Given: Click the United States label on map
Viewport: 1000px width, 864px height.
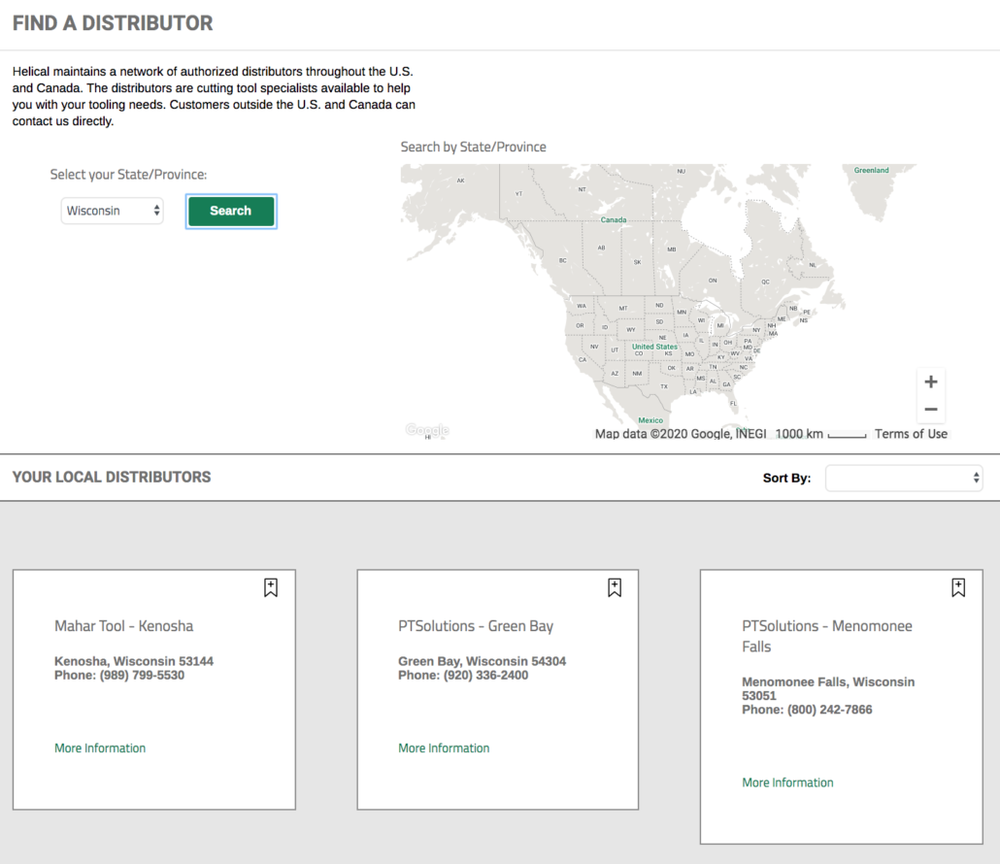Looking at the screenshot, I should [654, 347].
